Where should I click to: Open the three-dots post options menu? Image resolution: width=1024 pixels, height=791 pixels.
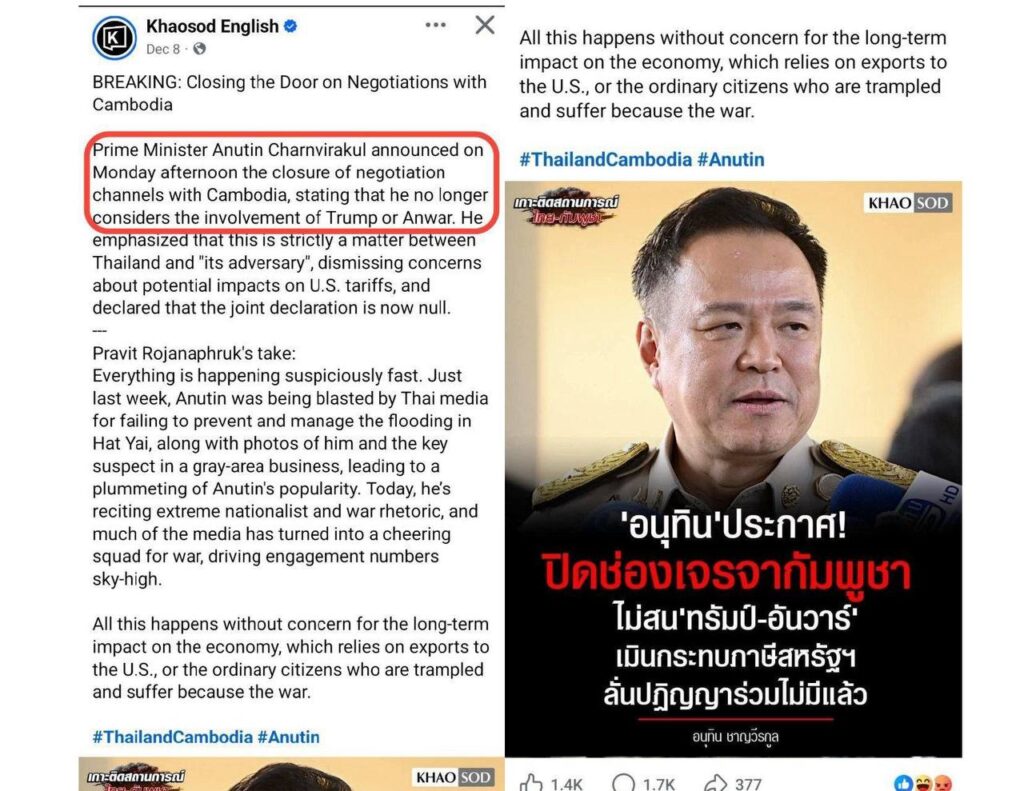tap(435, 25)
